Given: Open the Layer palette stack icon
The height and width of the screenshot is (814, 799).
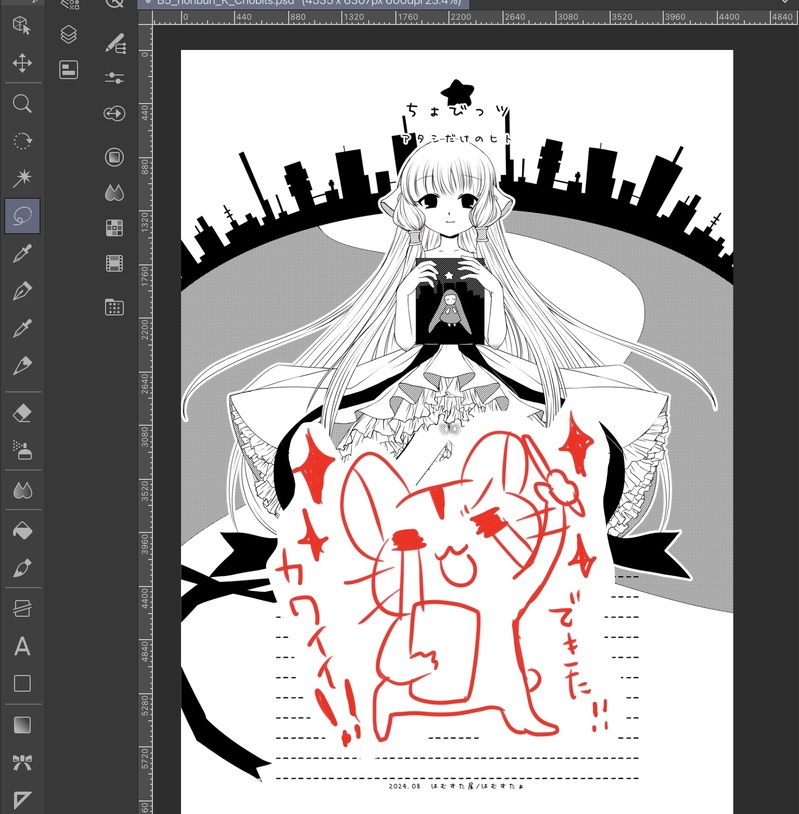Looking at the screenshot, I should click(69, 35).
